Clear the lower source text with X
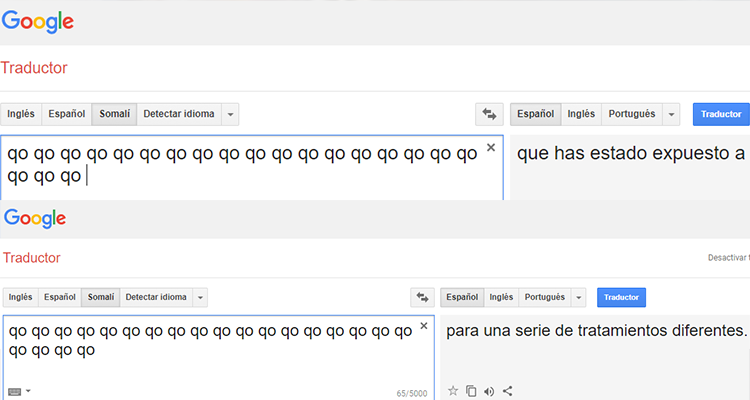The height and width of the screenshot is (400, 750). point(423,326)
